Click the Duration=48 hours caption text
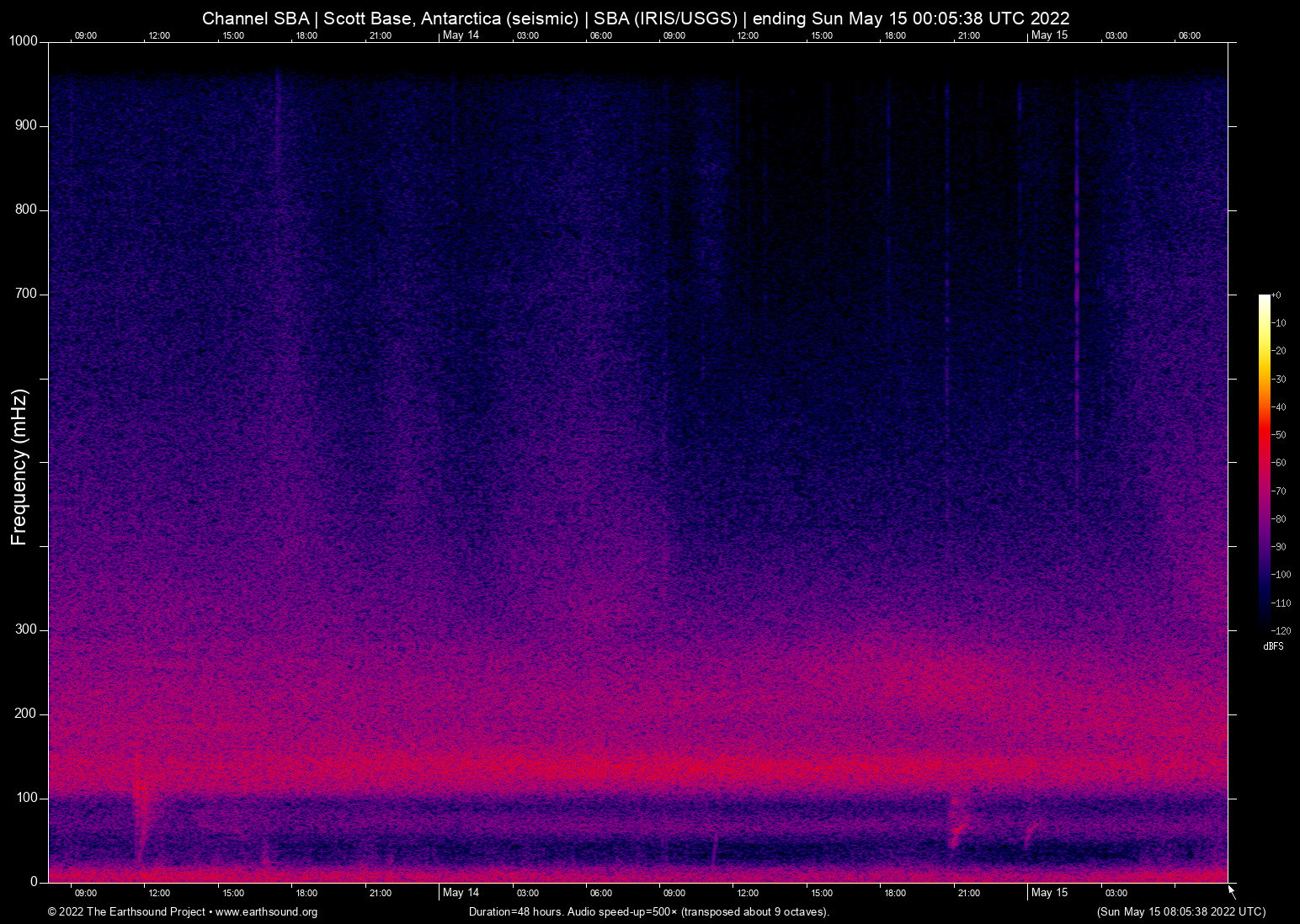1300x924 pixels. (648, 912)
